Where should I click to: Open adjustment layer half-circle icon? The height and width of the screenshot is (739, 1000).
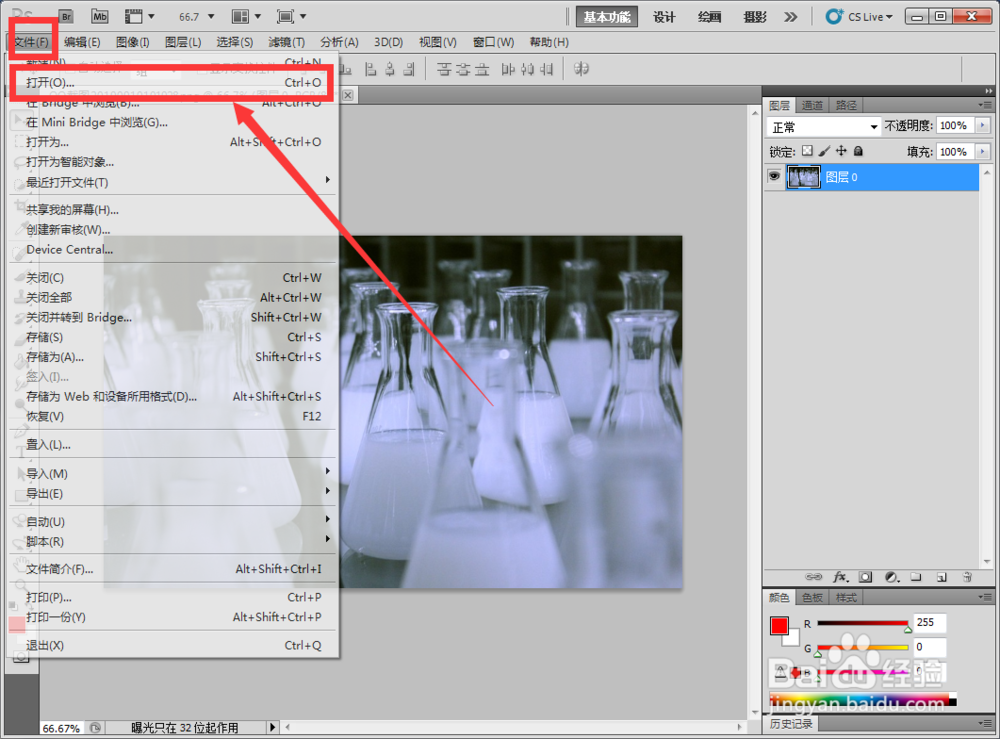891,577
